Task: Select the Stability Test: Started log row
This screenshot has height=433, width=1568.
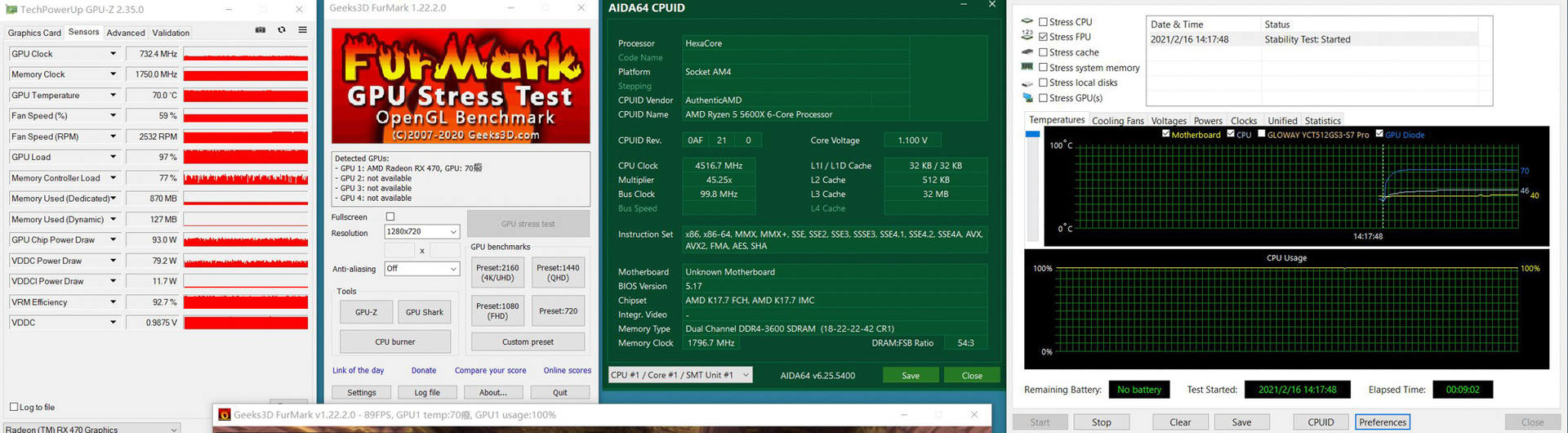Action: [1313, 39]
